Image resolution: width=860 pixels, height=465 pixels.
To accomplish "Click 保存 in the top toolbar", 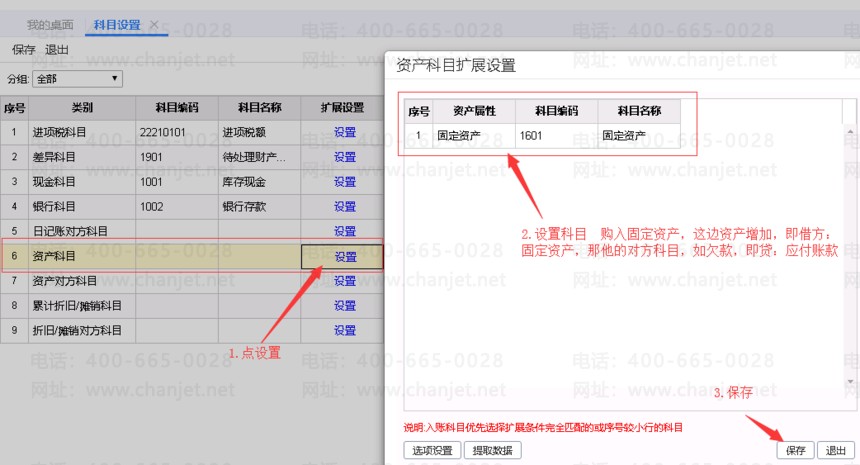I will click(23, 50).
